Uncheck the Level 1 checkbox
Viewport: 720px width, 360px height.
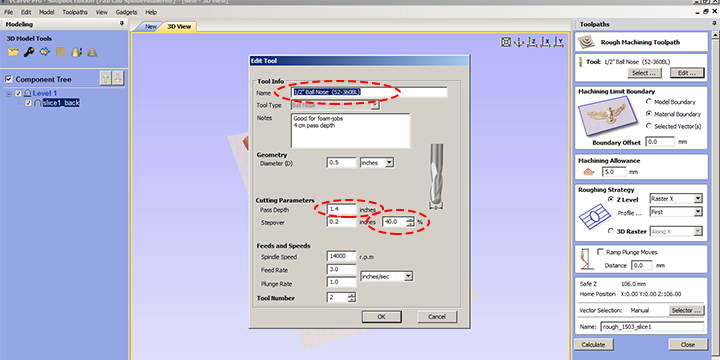click(x=18, y=94)
